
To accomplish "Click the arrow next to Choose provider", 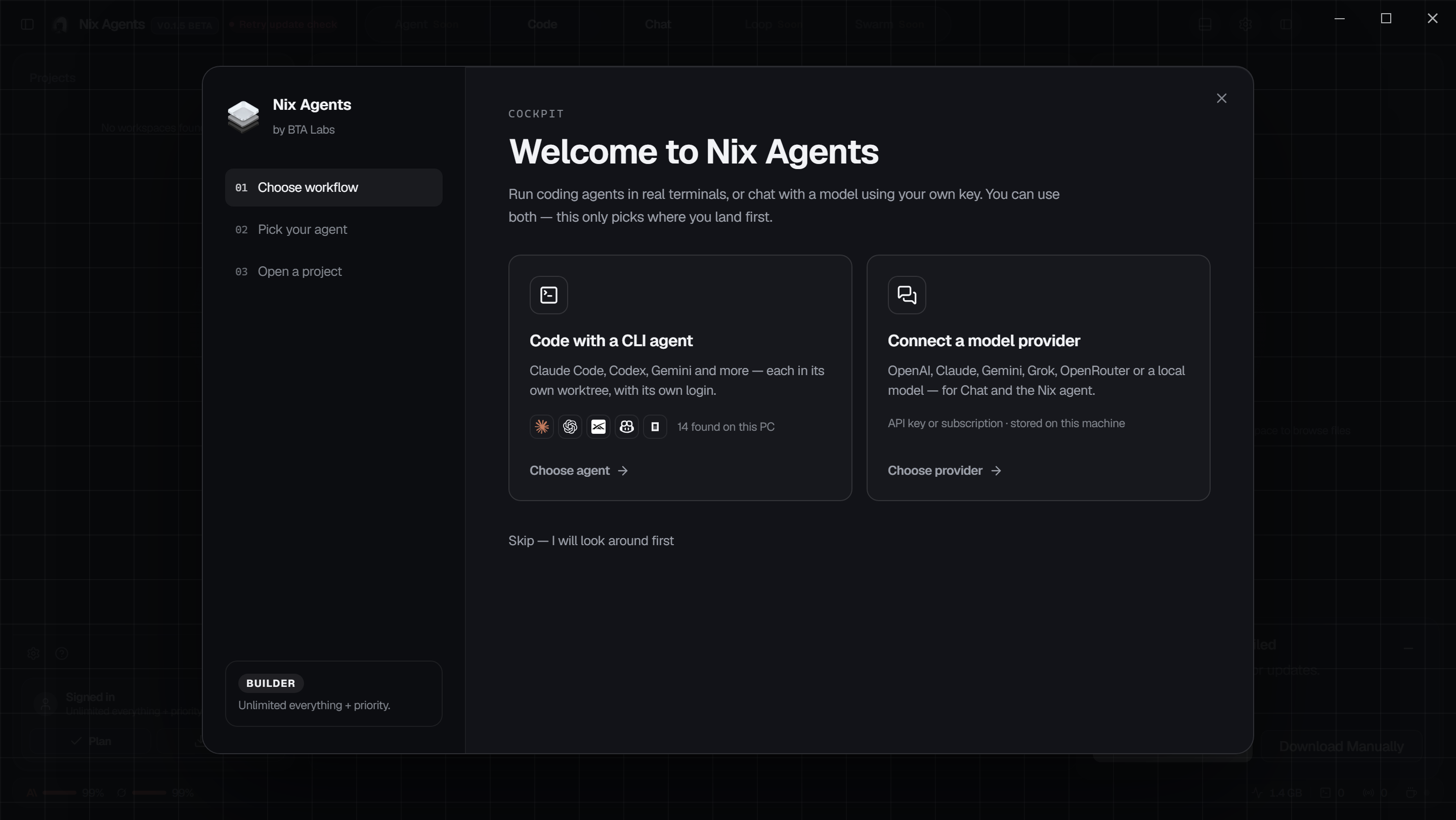I will [996, 471].
